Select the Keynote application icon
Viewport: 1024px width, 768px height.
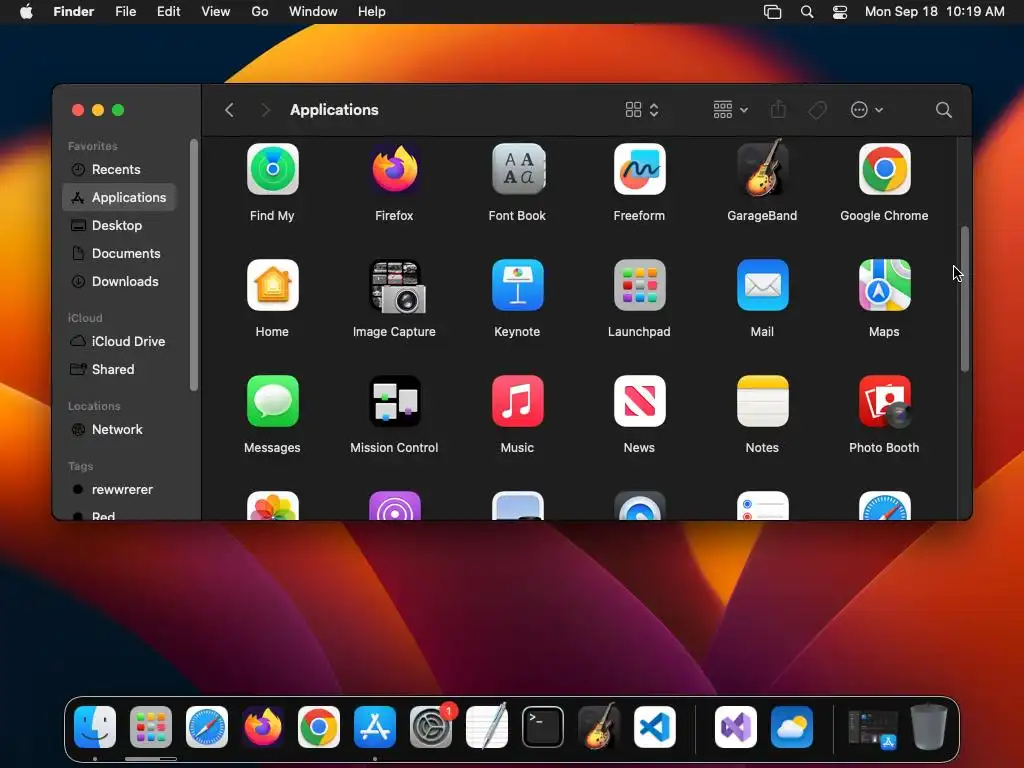coord(517,285)
